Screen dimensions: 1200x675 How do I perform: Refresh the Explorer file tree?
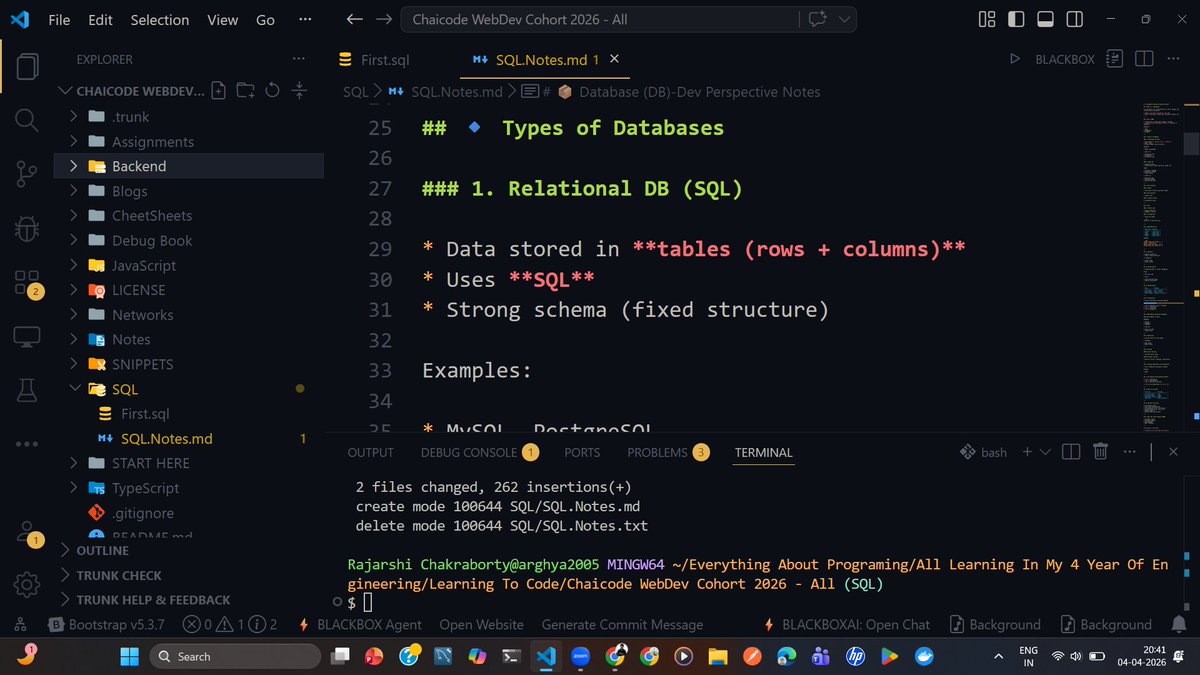(272, 90)
